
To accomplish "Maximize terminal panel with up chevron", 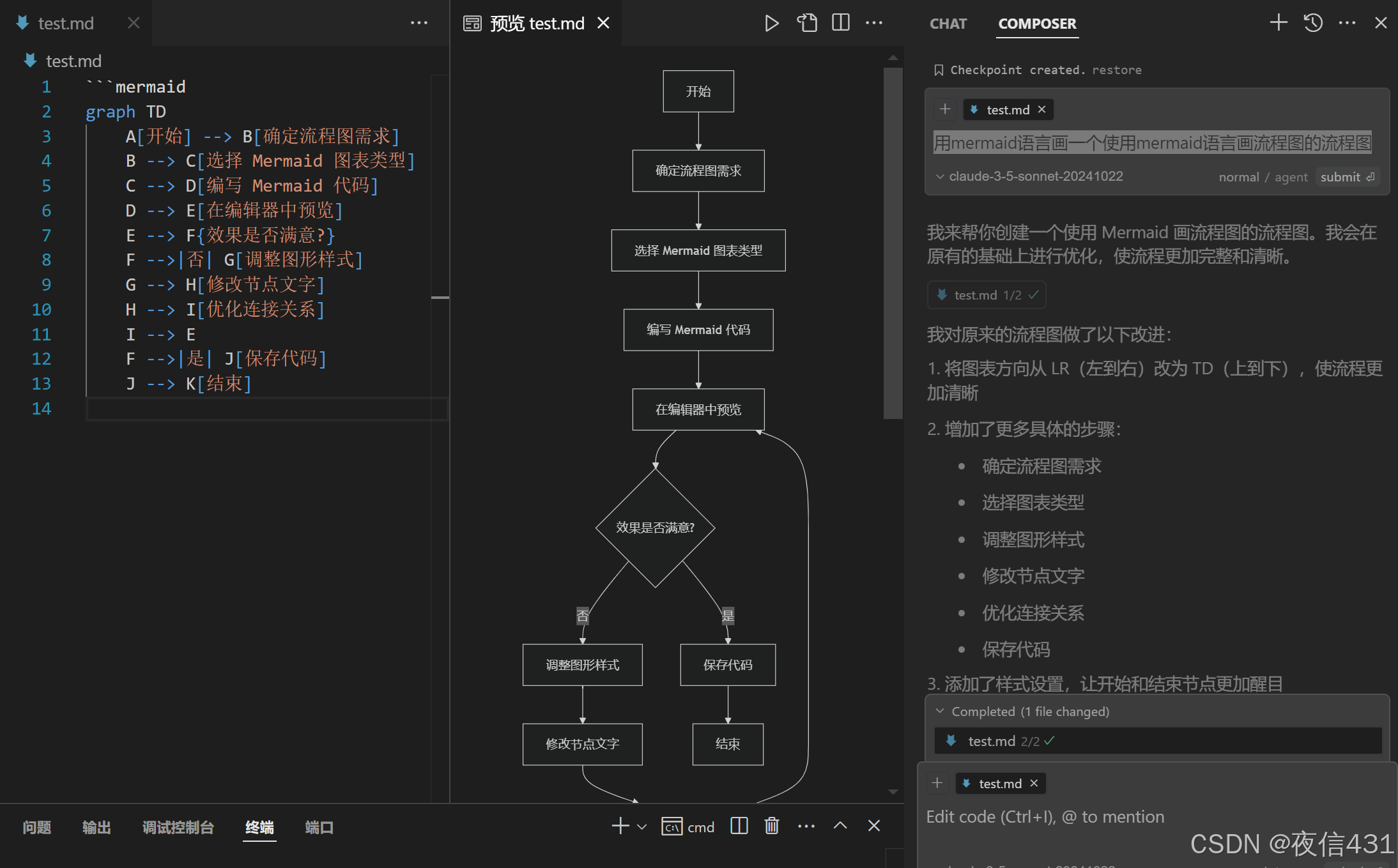I will (840, 826).
